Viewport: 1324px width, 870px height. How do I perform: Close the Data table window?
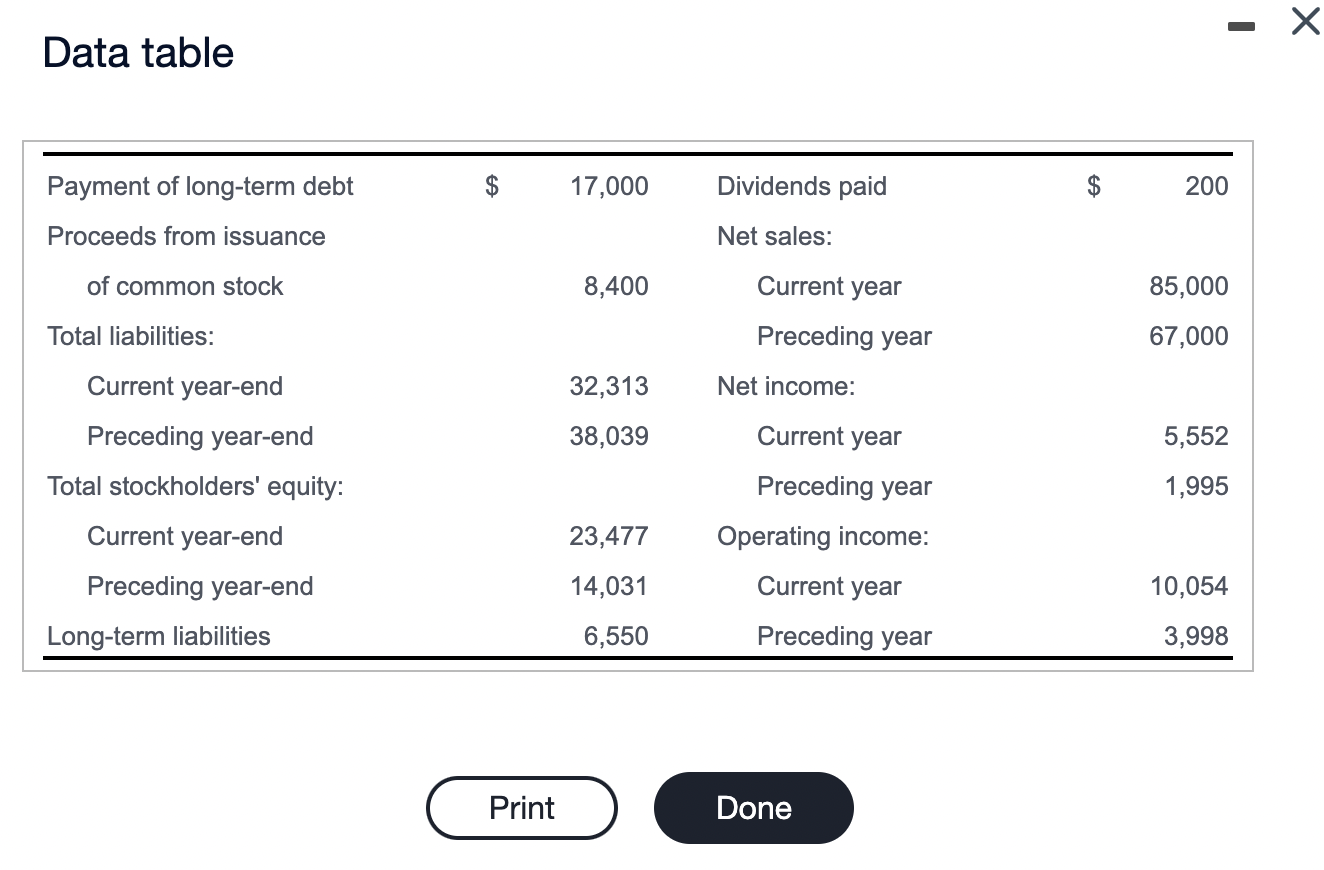pyautogui.click(x=1303, y=22)
